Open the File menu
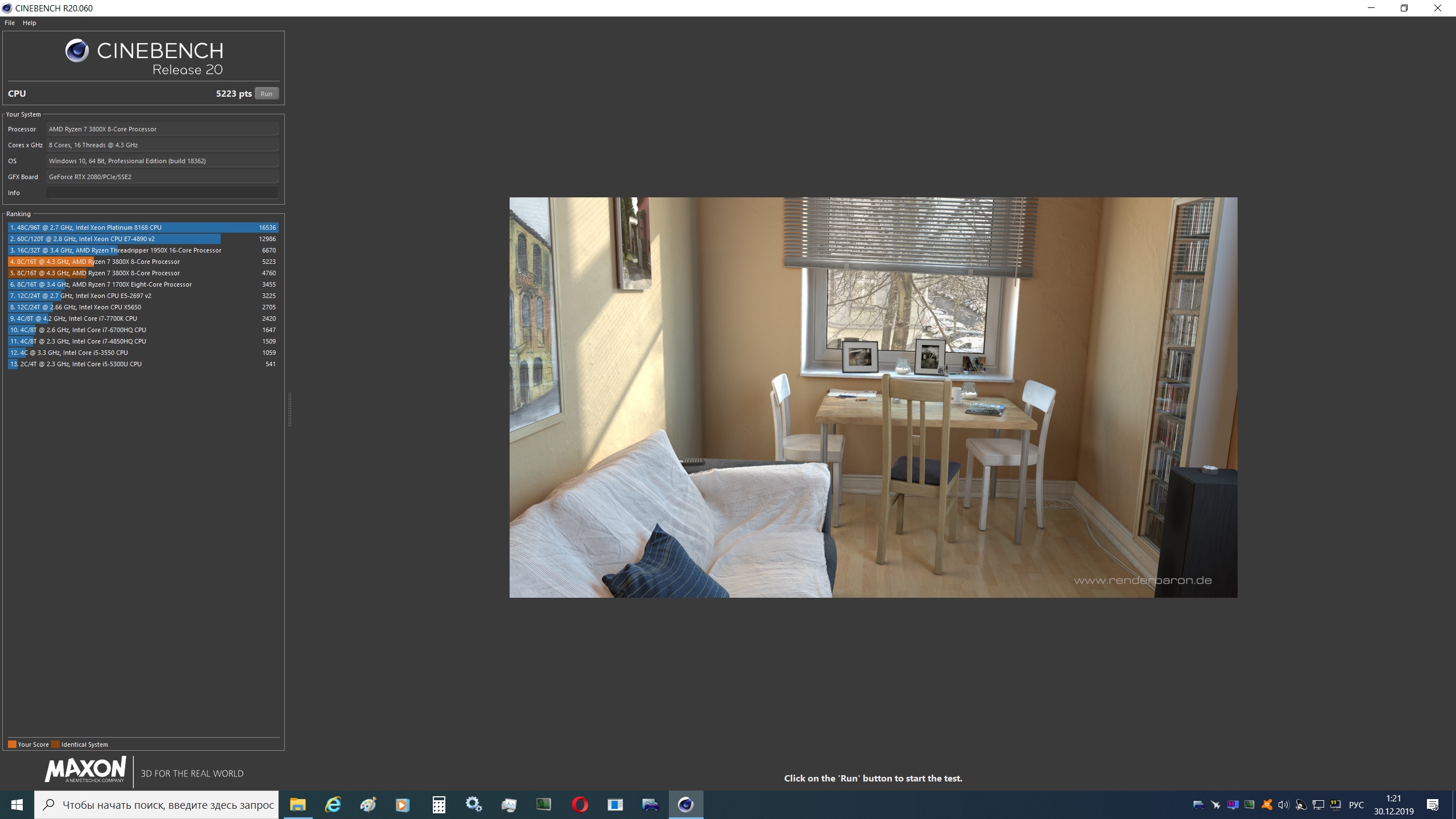1456x819 pixels. click(x=10, y=23)
